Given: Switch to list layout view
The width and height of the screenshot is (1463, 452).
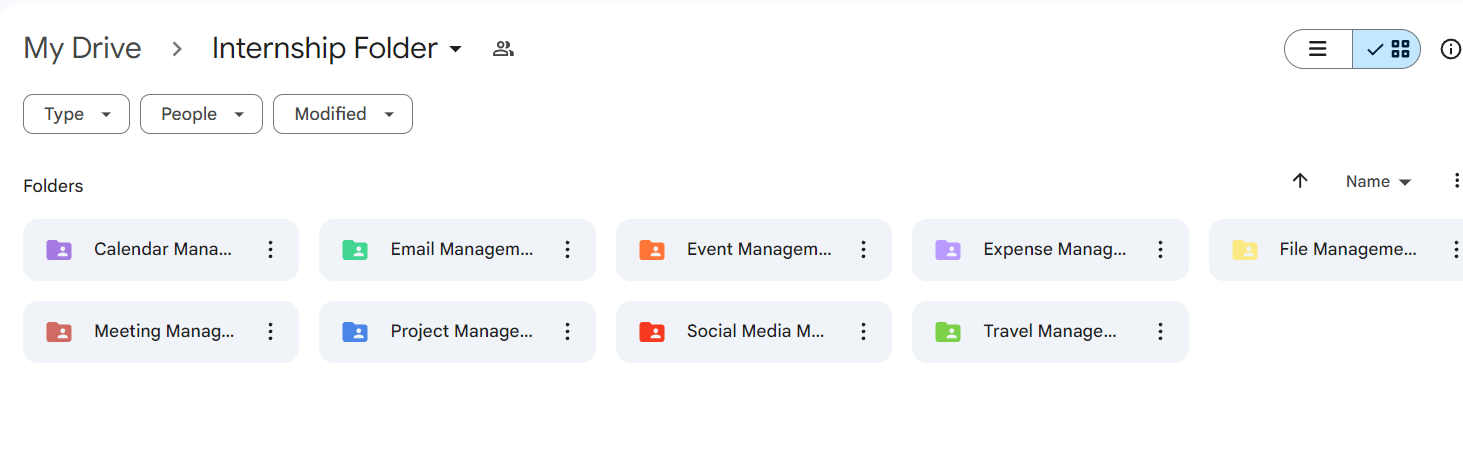Looking at the screenshot, I should click(x=1318, y=49).
